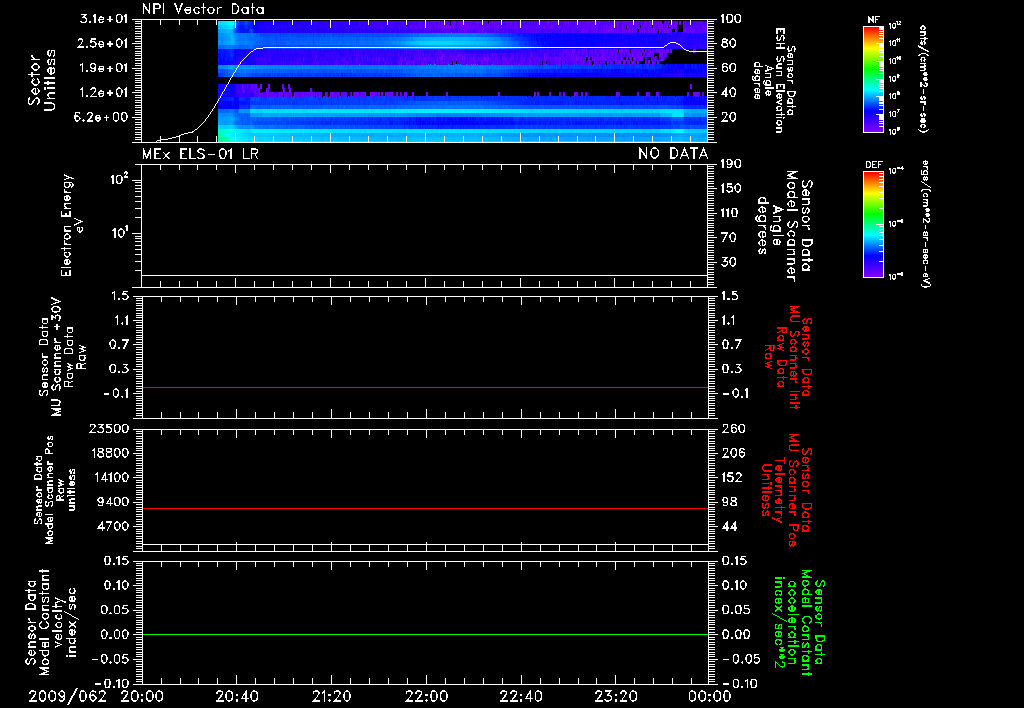Click the 100 degree elevation tick label
The image size is (1024, 708).
point(731,19)
